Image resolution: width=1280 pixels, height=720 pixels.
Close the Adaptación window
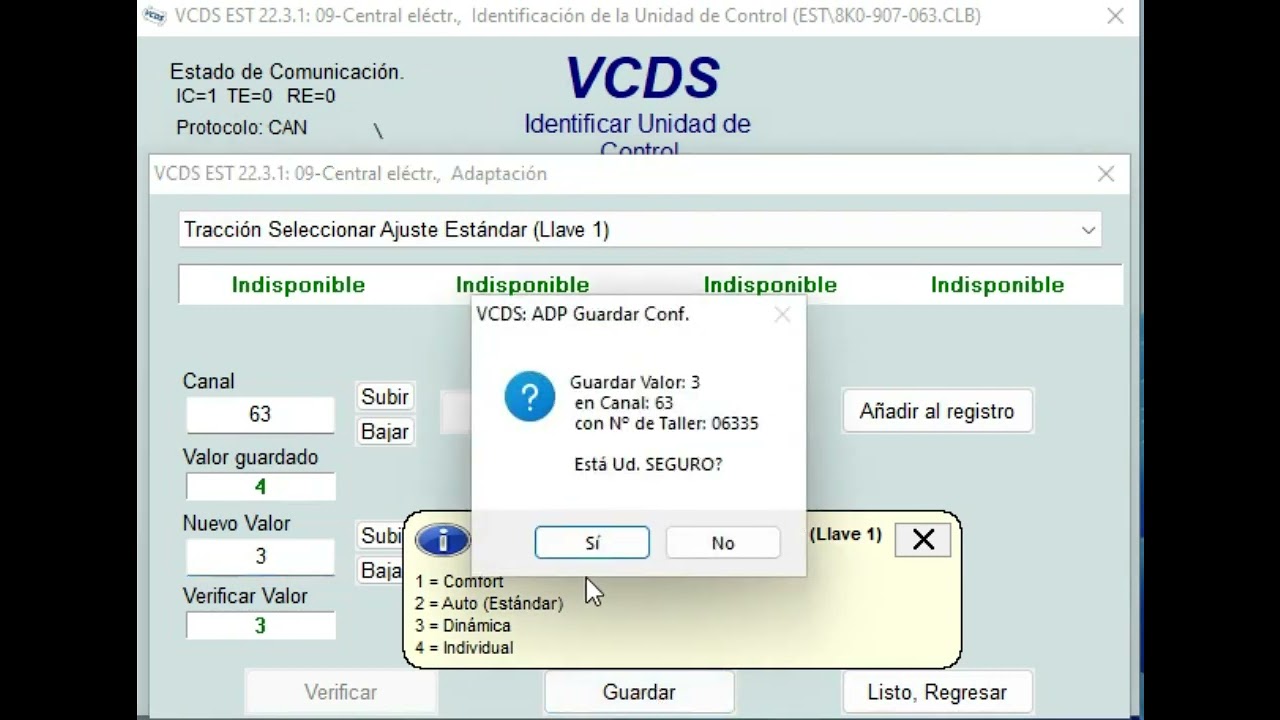click(1106, 174)
